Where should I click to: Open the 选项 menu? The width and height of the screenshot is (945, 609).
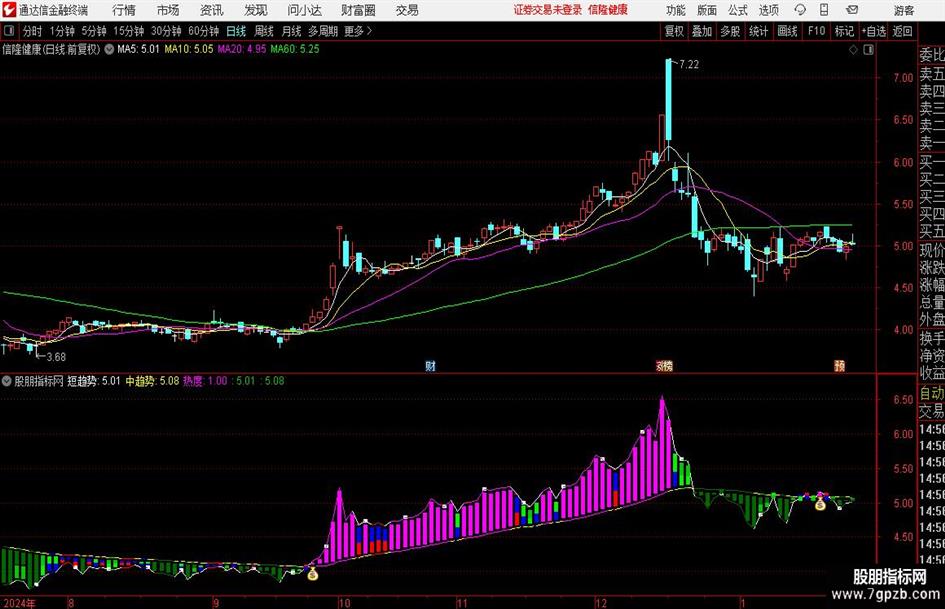pyautogui.click(x=768, y=10)
